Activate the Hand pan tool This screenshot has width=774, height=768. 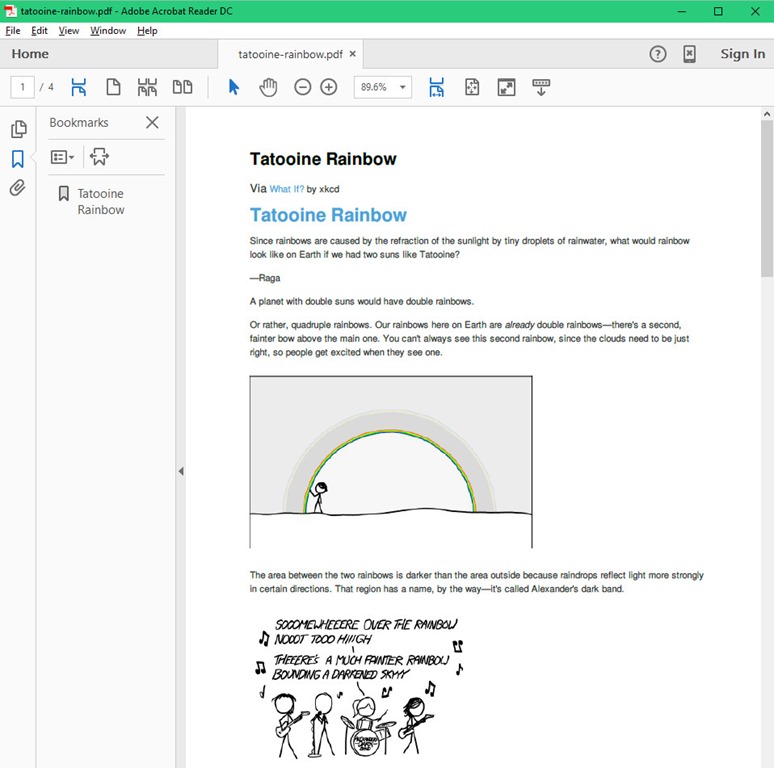coord(268,87)
